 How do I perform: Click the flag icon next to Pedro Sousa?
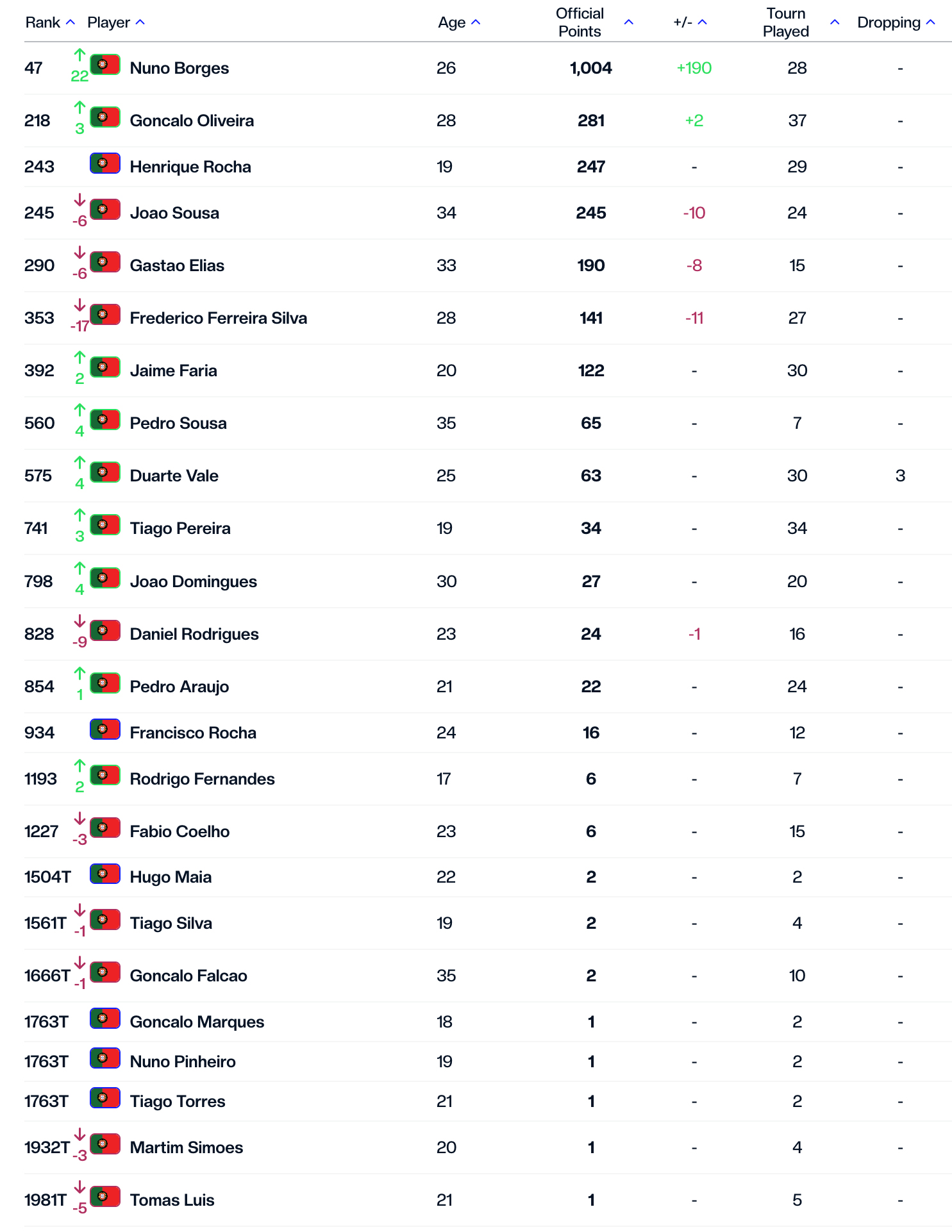coord(105,420)
